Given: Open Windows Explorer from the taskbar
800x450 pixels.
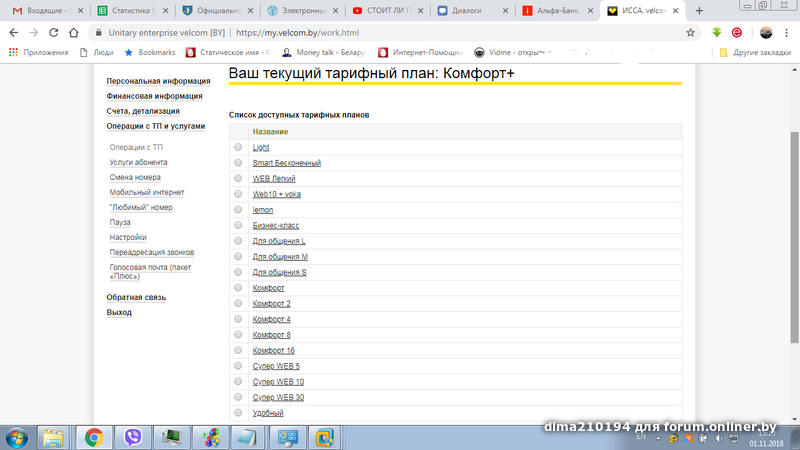Looking at the screenshot, I should click(54, 436).
